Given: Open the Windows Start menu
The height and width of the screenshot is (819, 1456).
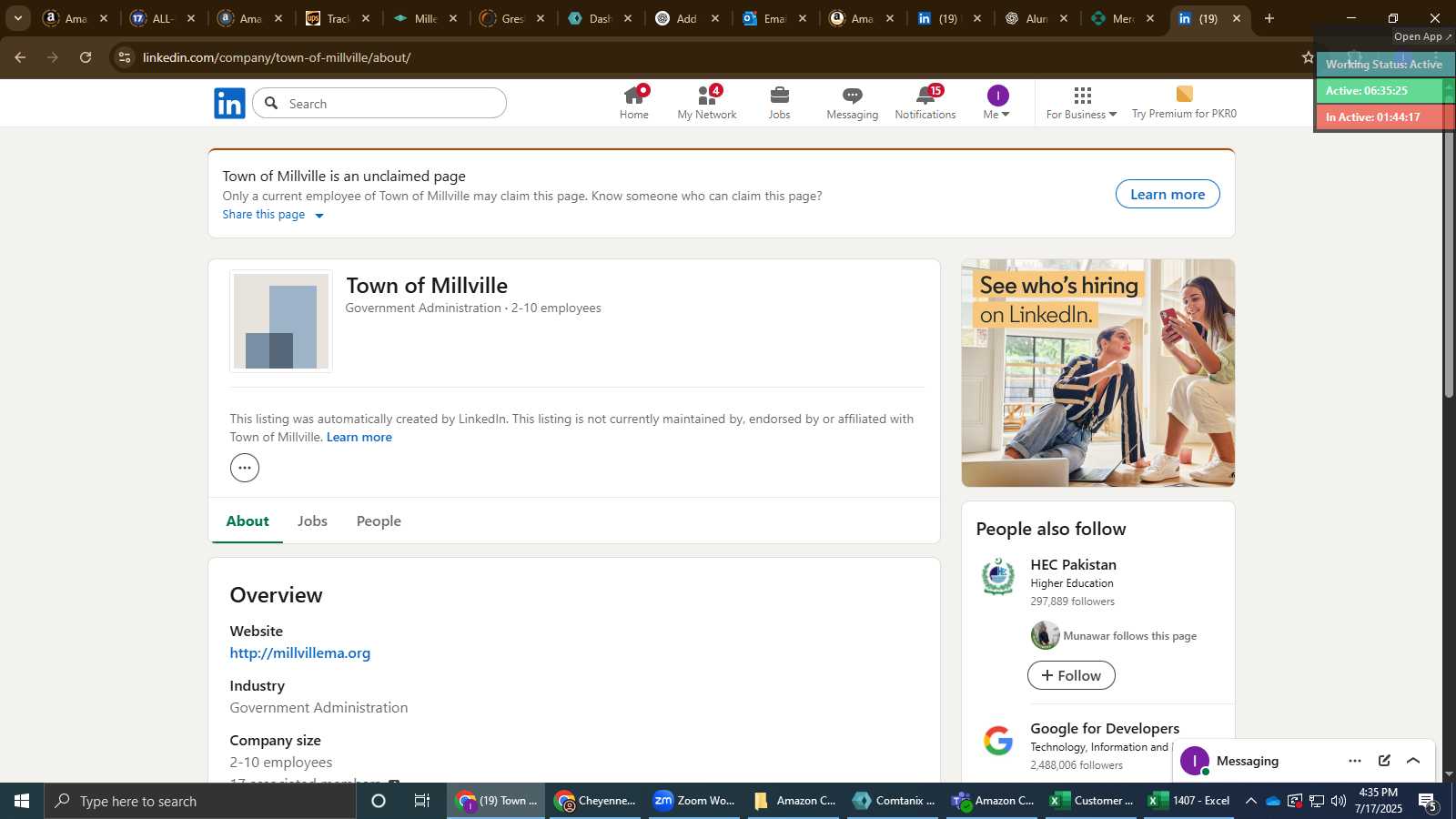Looking at the screenshot, I should [22, 801].
